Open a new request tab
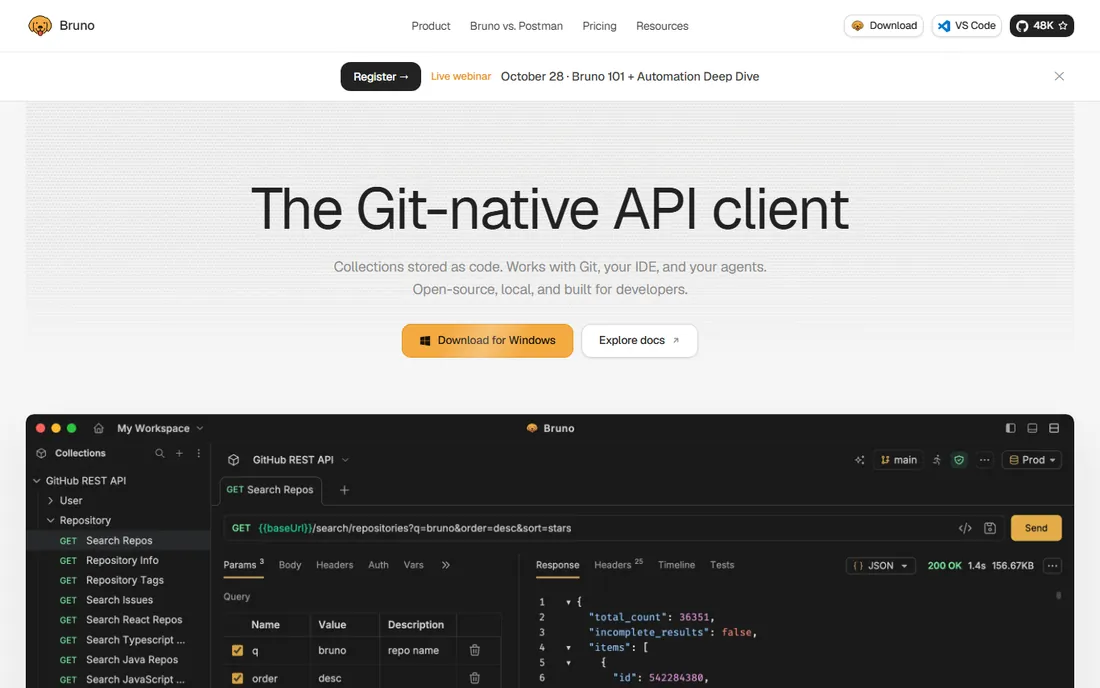 [344, 490]
